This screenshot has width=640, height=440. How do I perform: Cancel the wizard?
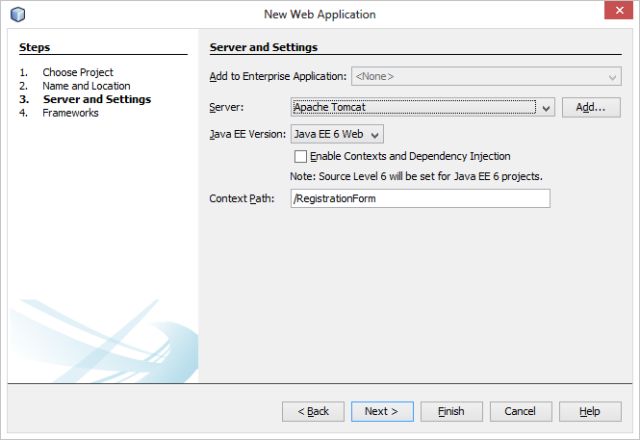pyautogui.click(x=520, y=411)
